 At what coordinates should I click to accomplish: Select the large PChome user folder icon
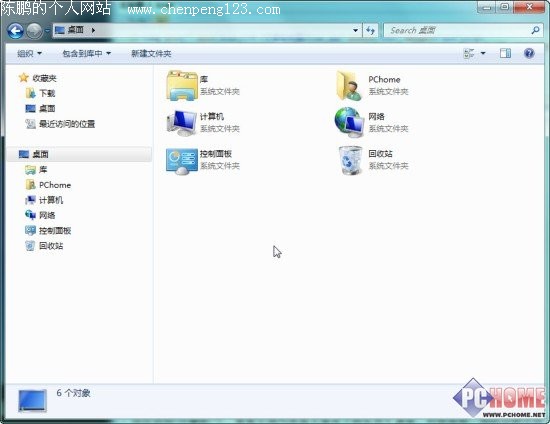pyautogui.click(x=349, y=86)
